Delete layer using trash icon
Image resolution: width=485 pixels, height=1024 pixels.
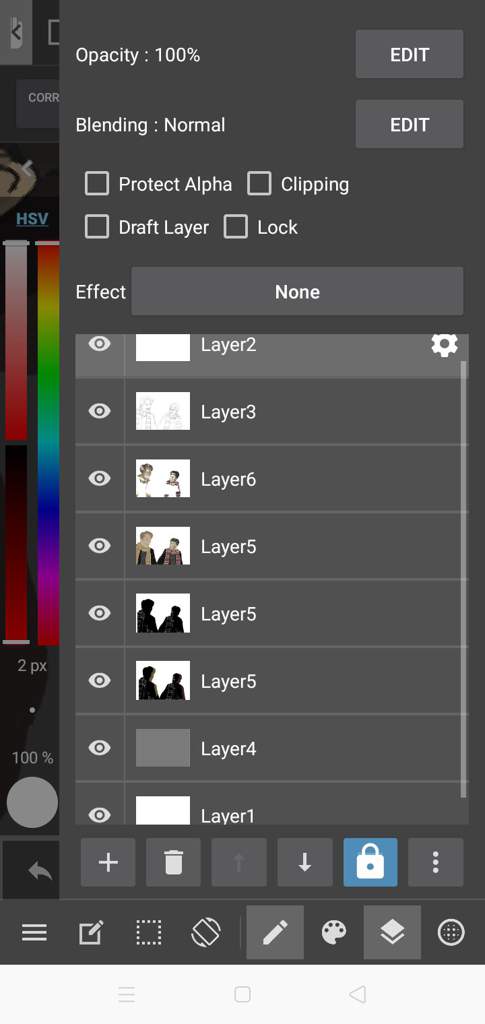coord(173,862)
